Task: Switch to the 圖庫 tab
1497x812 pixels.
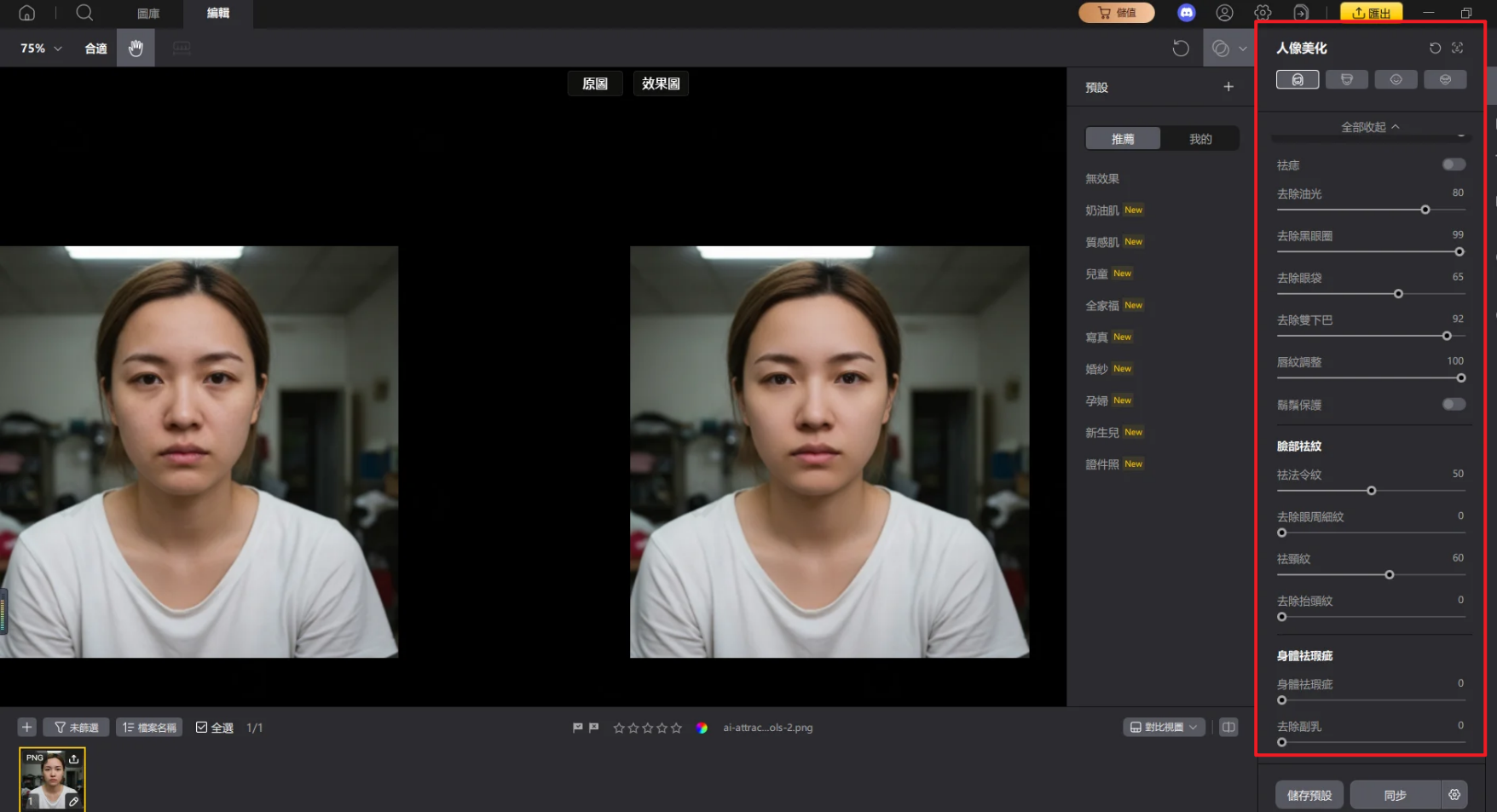Action: pos(147,13)
